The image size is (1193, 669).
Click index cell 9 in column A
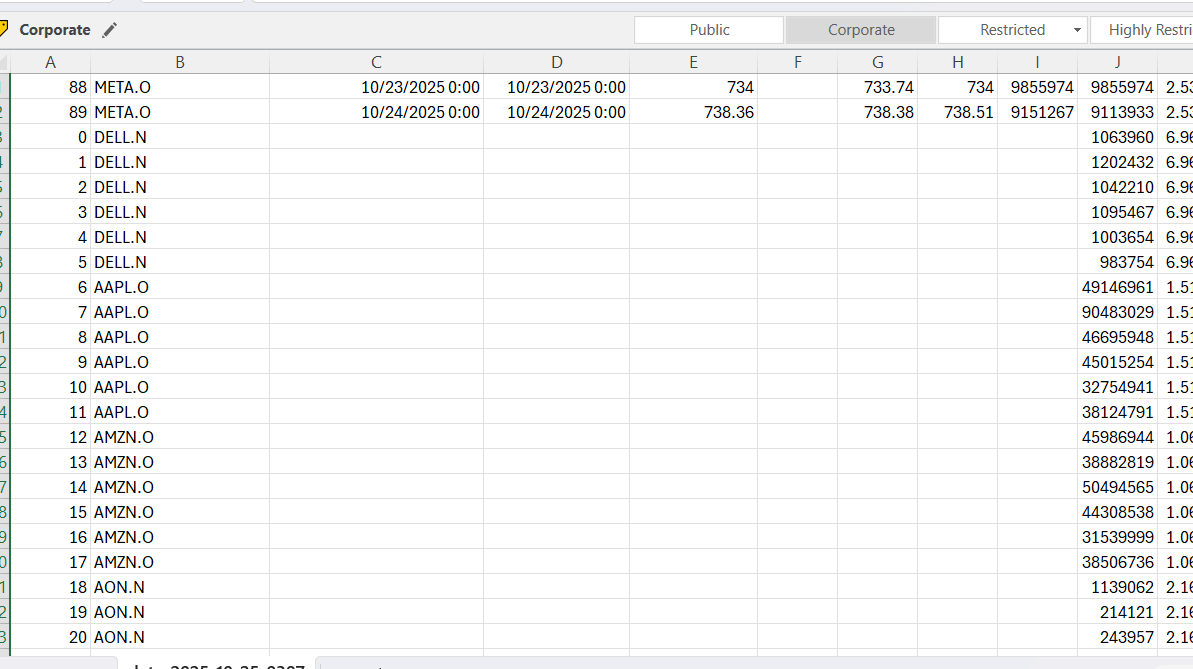pos(50,363)
